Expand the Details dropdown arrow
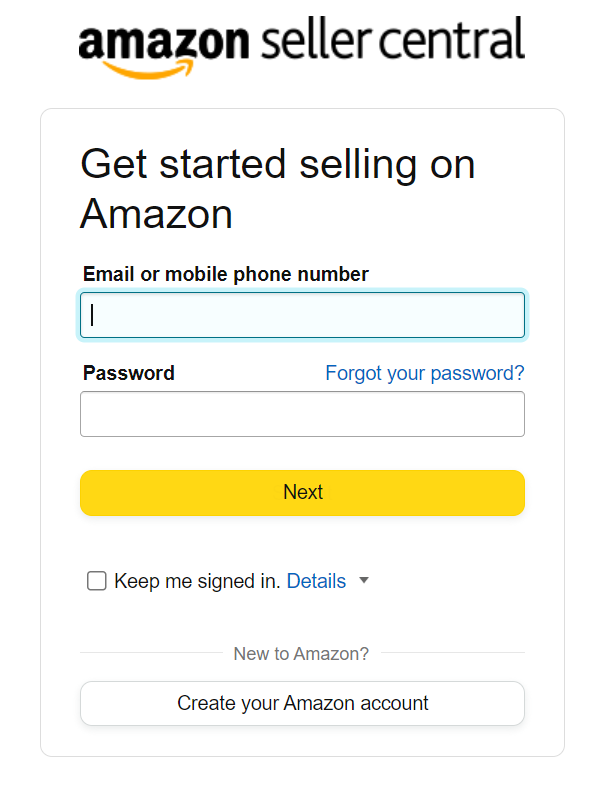Viewport: 589px width, 786px height. [364, 580]
